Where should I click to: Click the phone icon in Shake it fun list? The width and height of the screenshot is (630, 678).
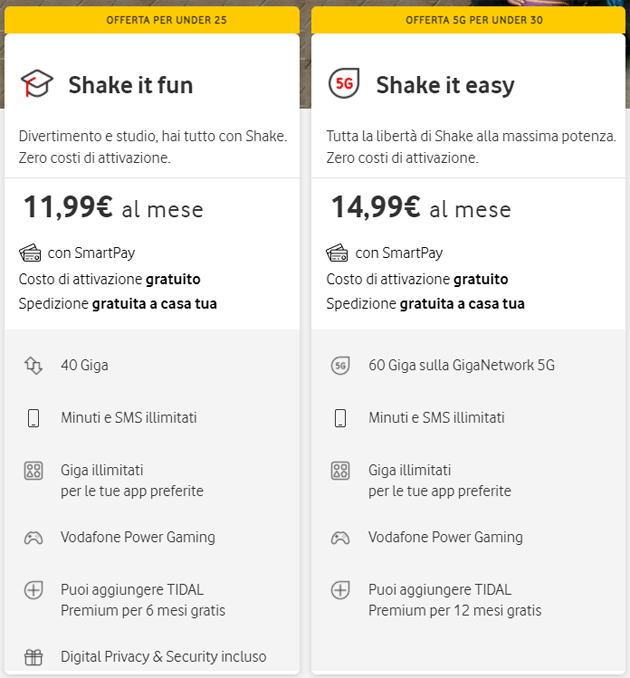[33, 418]
